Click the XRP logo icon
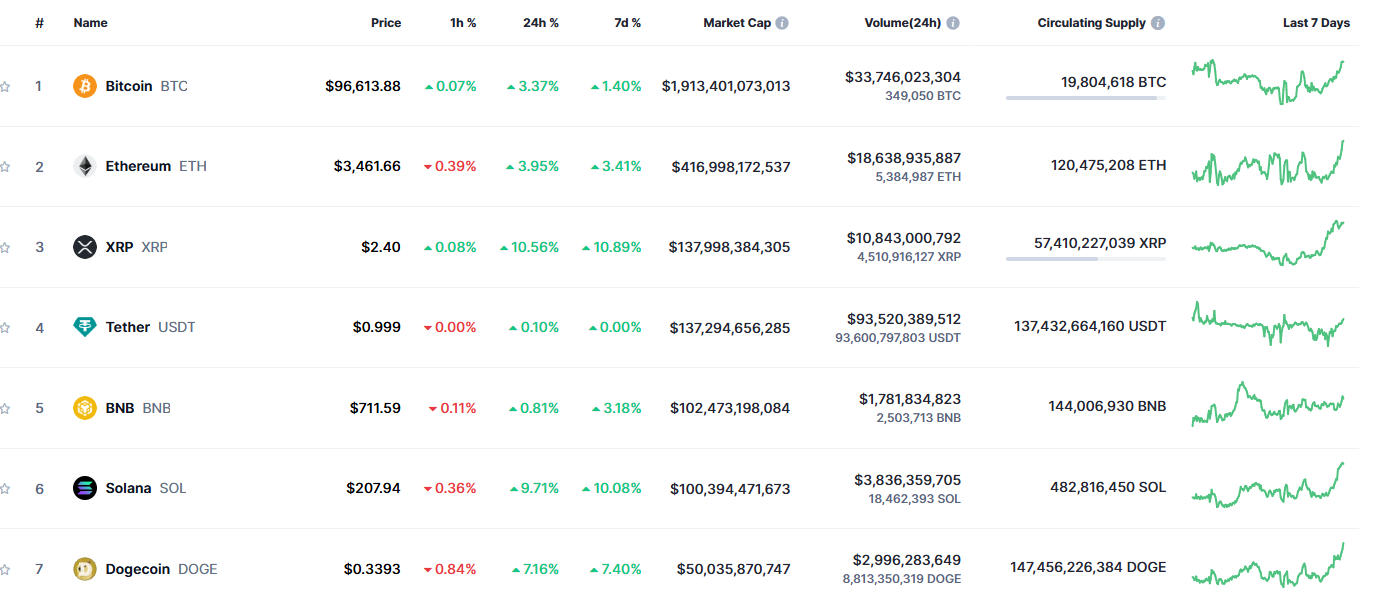1375x598 pixels. point(85,247)
